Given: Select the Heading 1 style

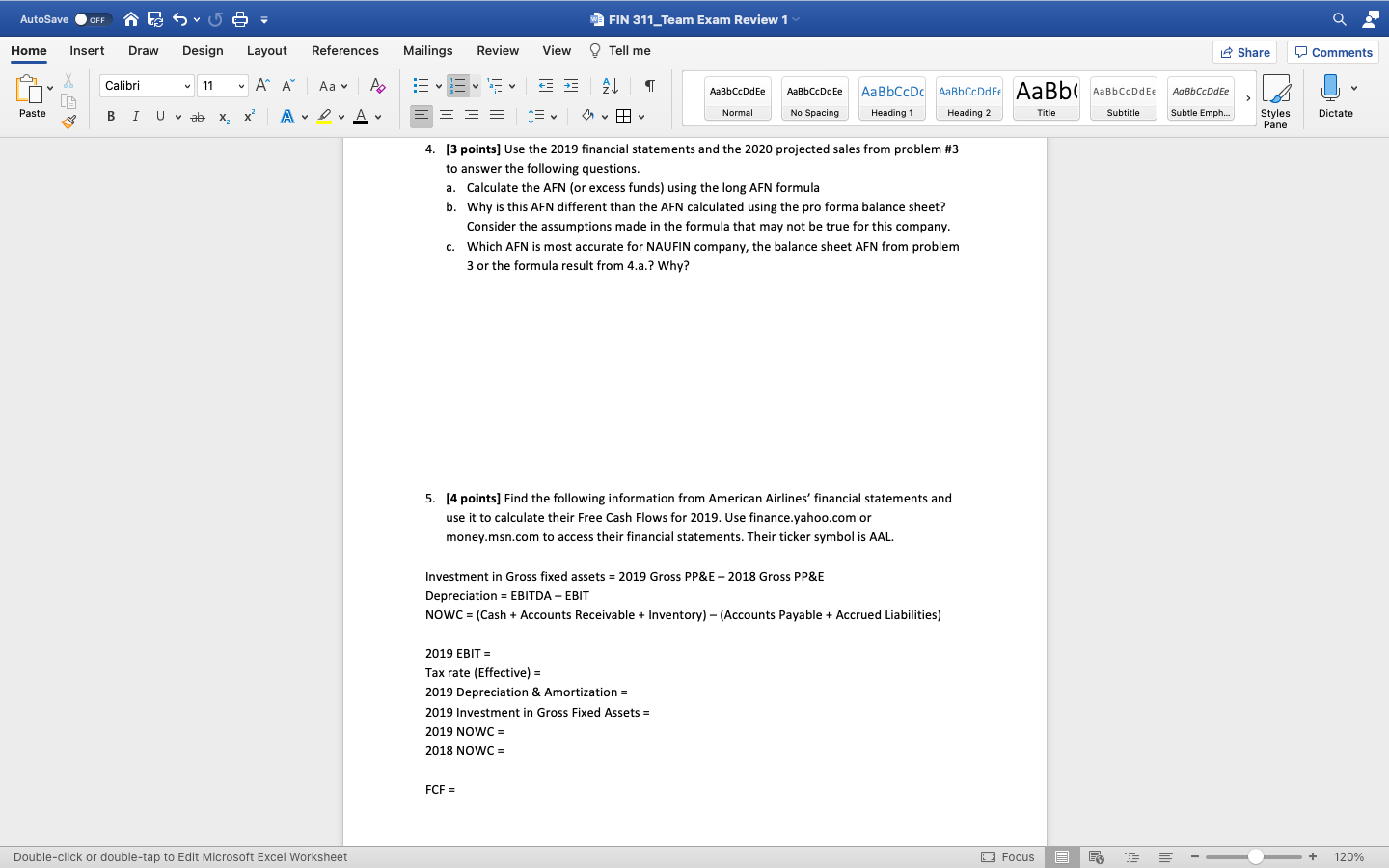Looking at the screenshot, I should pyautogui.click(x=891, y=97).
